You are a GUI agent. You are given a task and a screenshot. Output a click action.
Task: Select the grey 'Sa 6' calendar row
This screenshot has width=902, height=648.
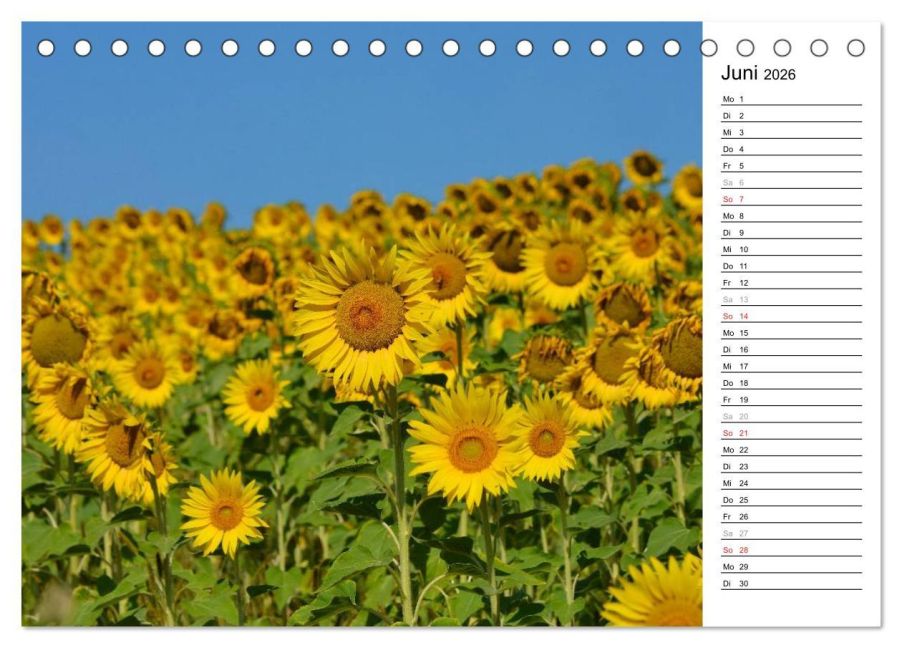coord(792,182)
